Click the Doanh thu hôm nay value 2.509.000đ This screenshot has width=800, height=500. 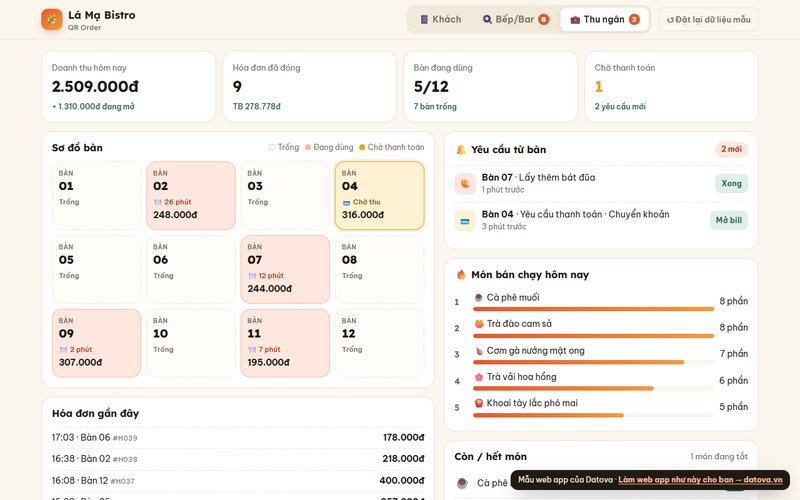pyautogui.click(x=95, y=87)
